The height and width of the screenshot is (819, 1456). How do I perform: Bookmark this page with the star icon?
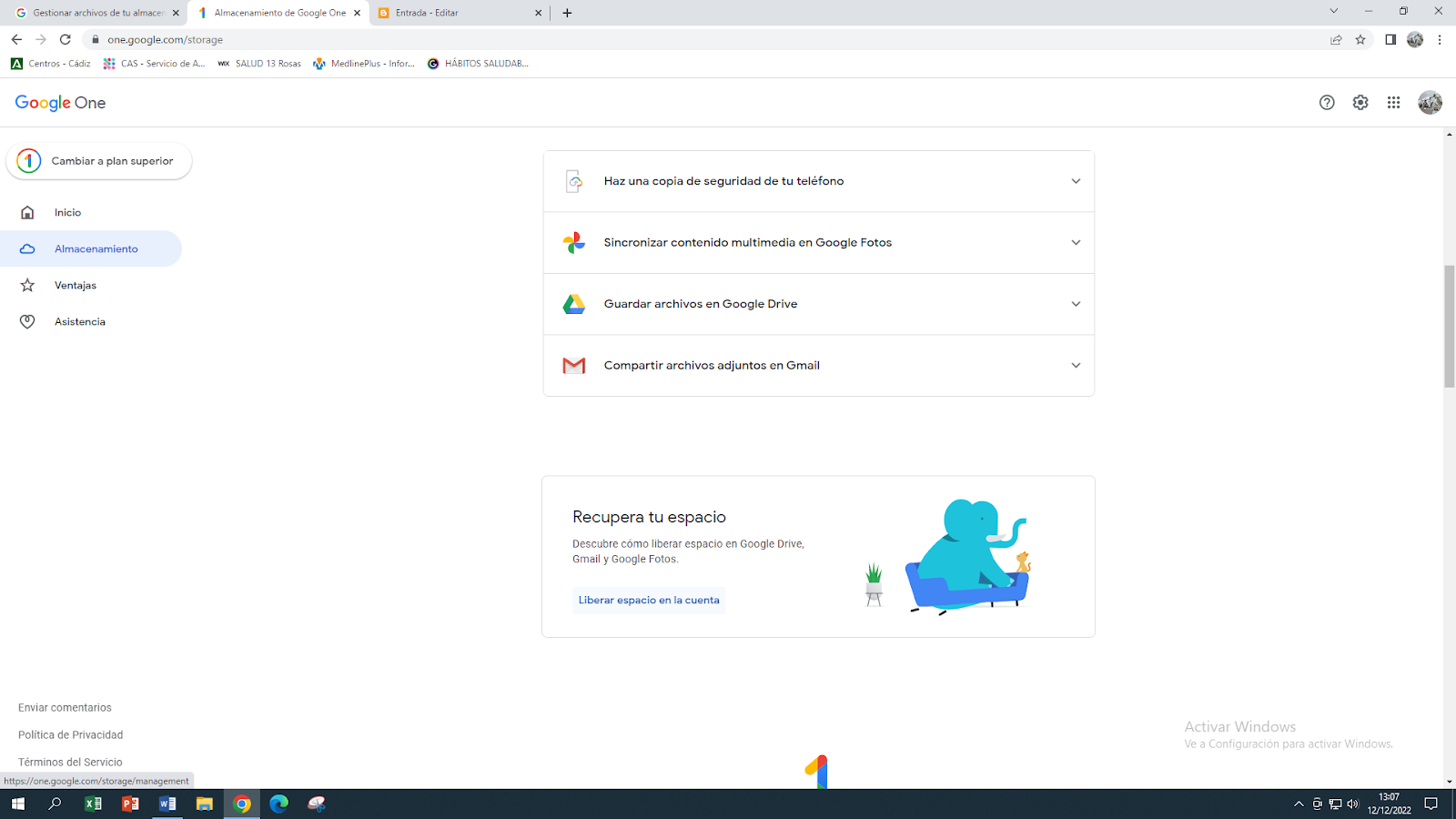(x=1360, y=39)
